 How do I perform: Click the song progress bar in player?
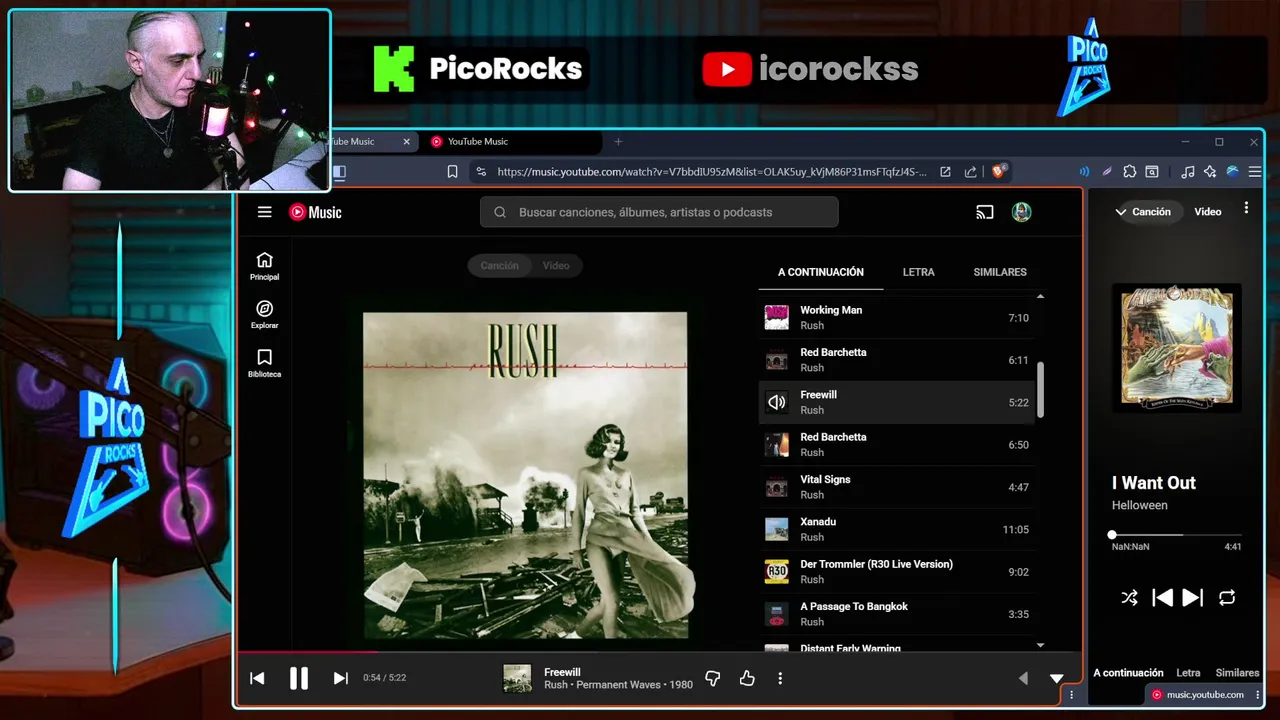659,652
